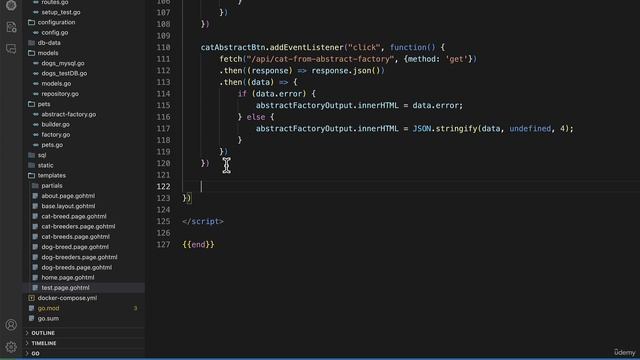Open the file-with-magnifier view in the activity bar

pyautogui.click(x=11, y=27)
